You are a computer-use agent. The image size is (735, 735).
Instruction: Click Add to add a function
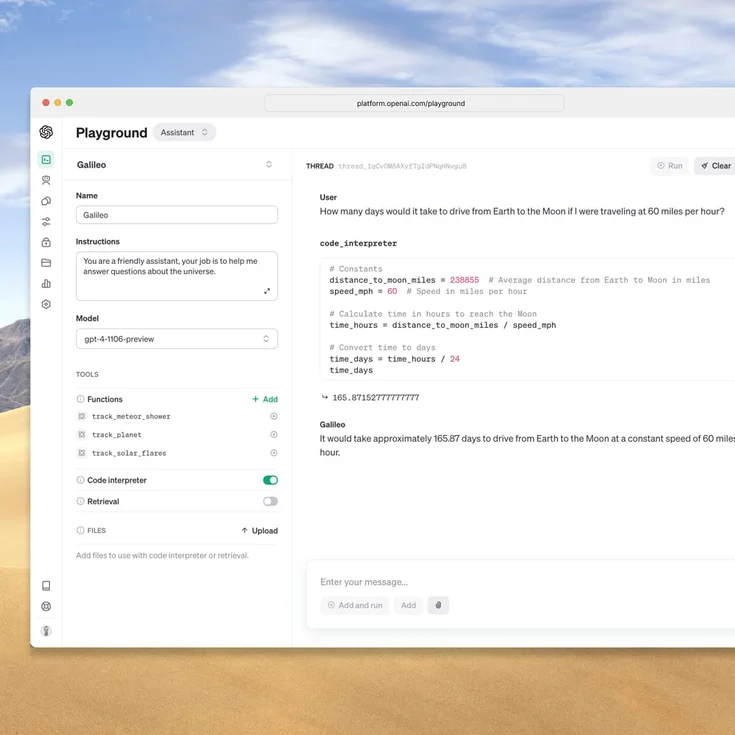265,399
